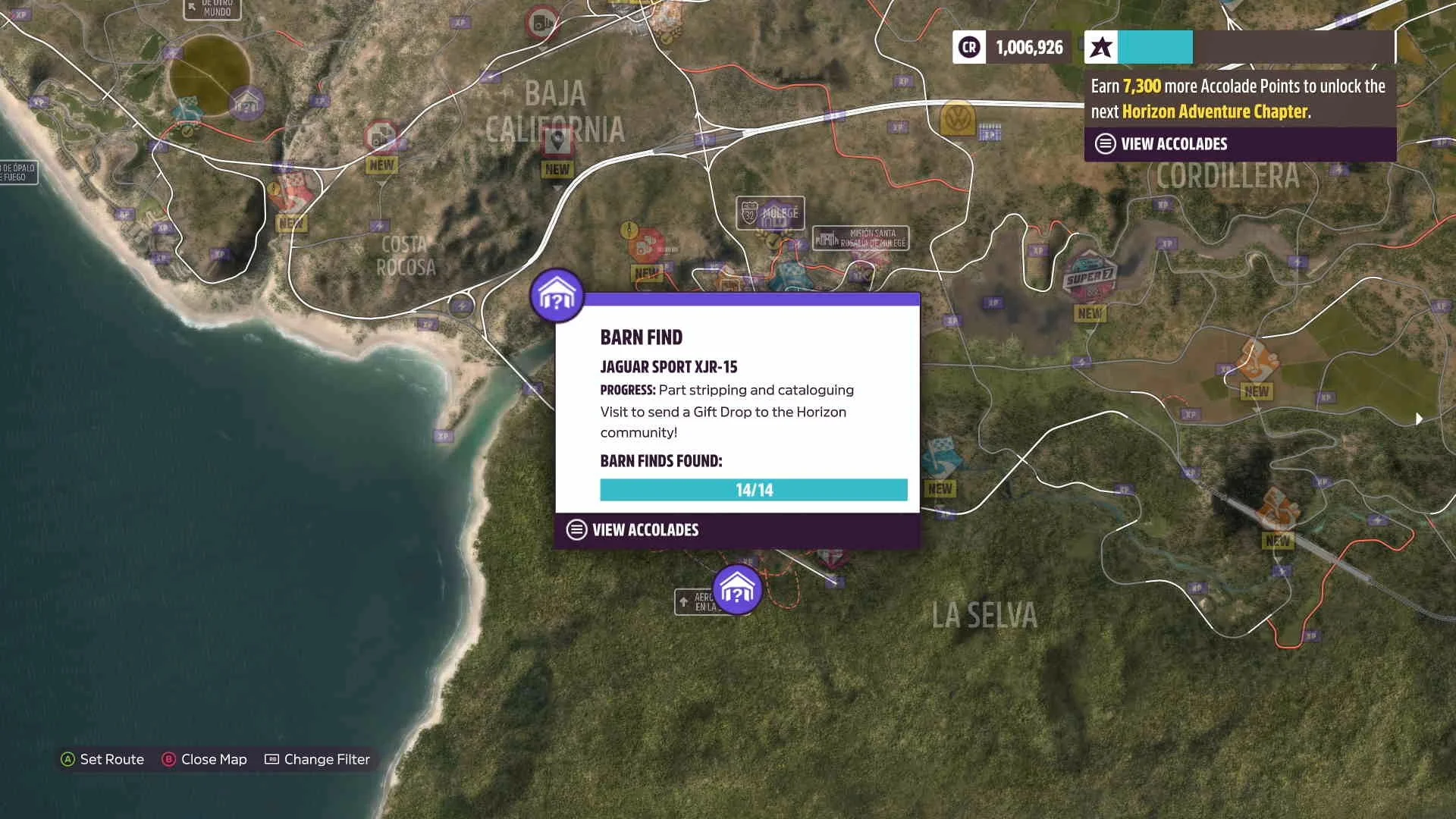Select the De Otro Mundo landmark sign
The image size is (1456, 819).
(212, 9)
